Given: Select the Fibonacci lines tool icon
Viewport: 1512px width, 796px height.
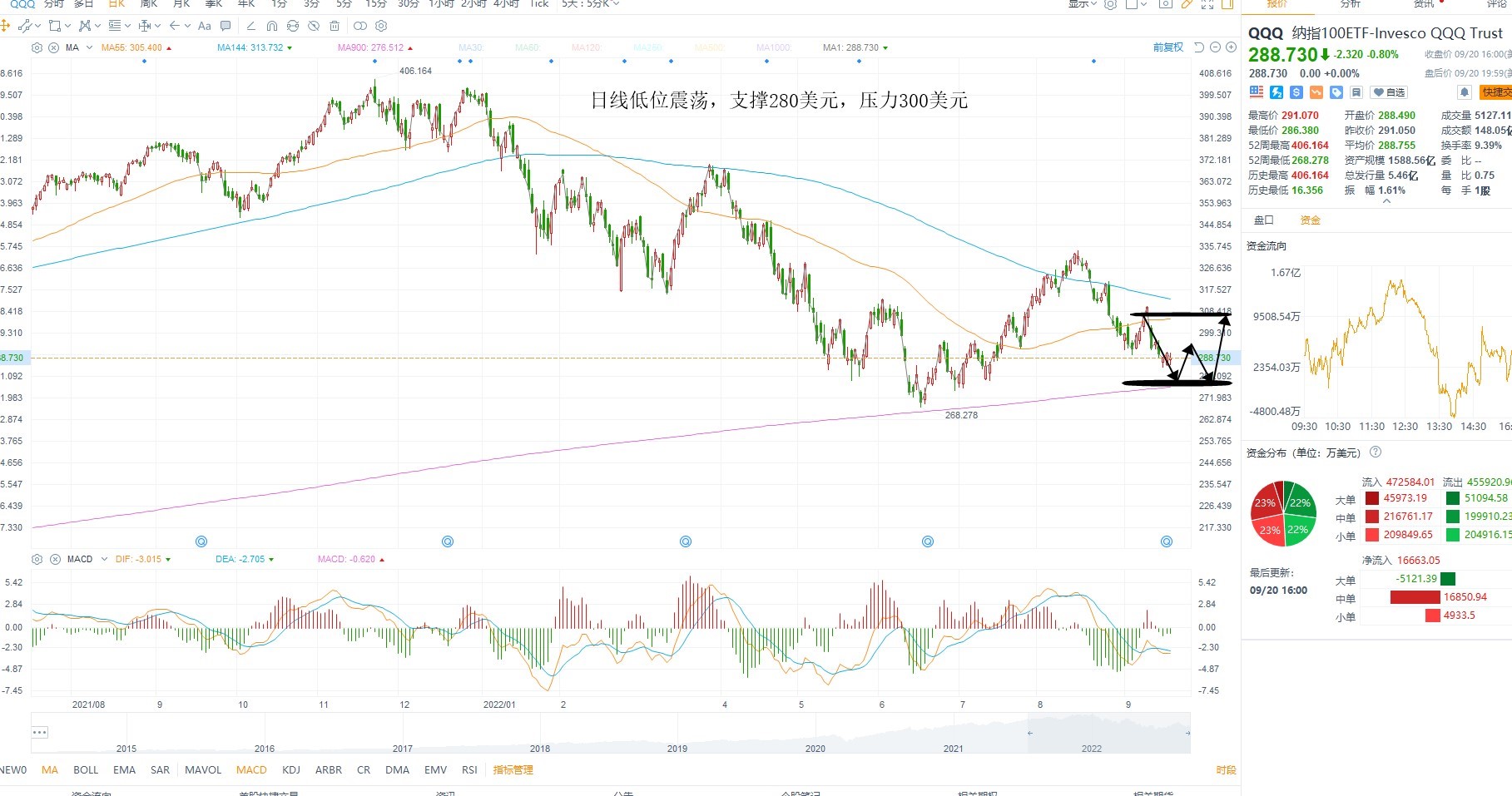Looking at the screenshot, I should [x=115, y=26].
